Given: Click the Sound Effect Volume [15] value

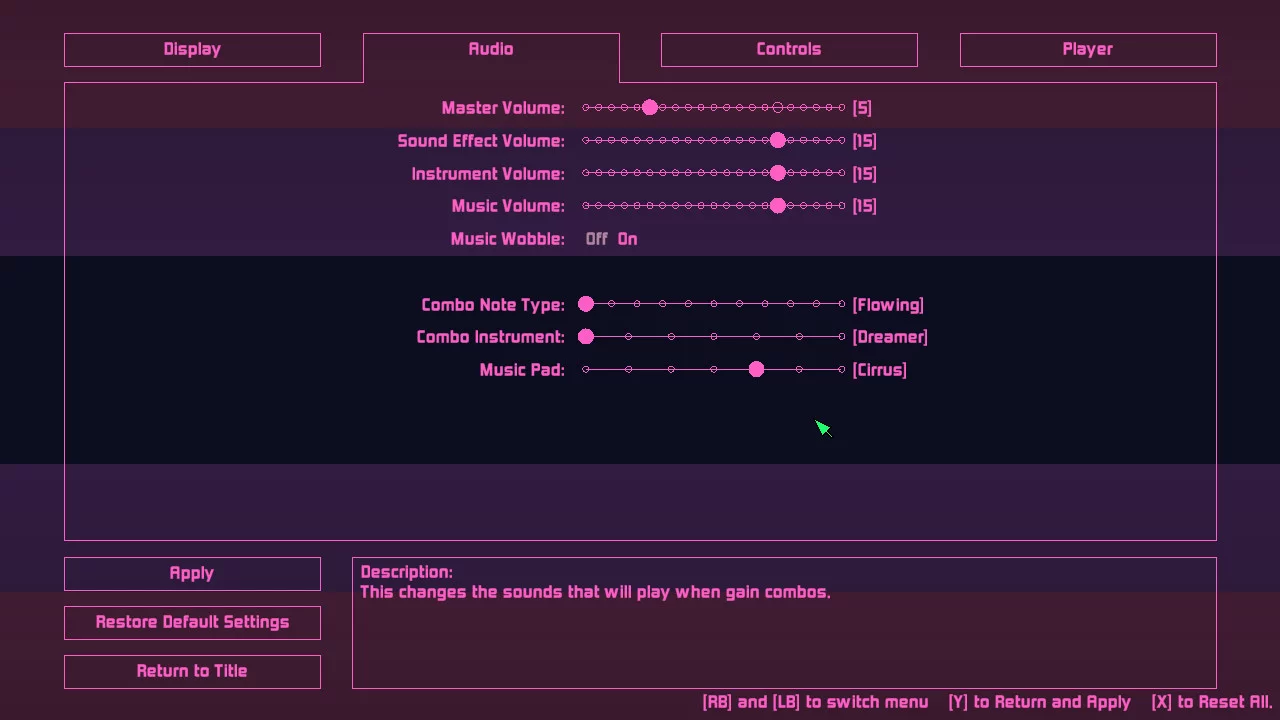Looking at the screenshot, I should 865,141.
